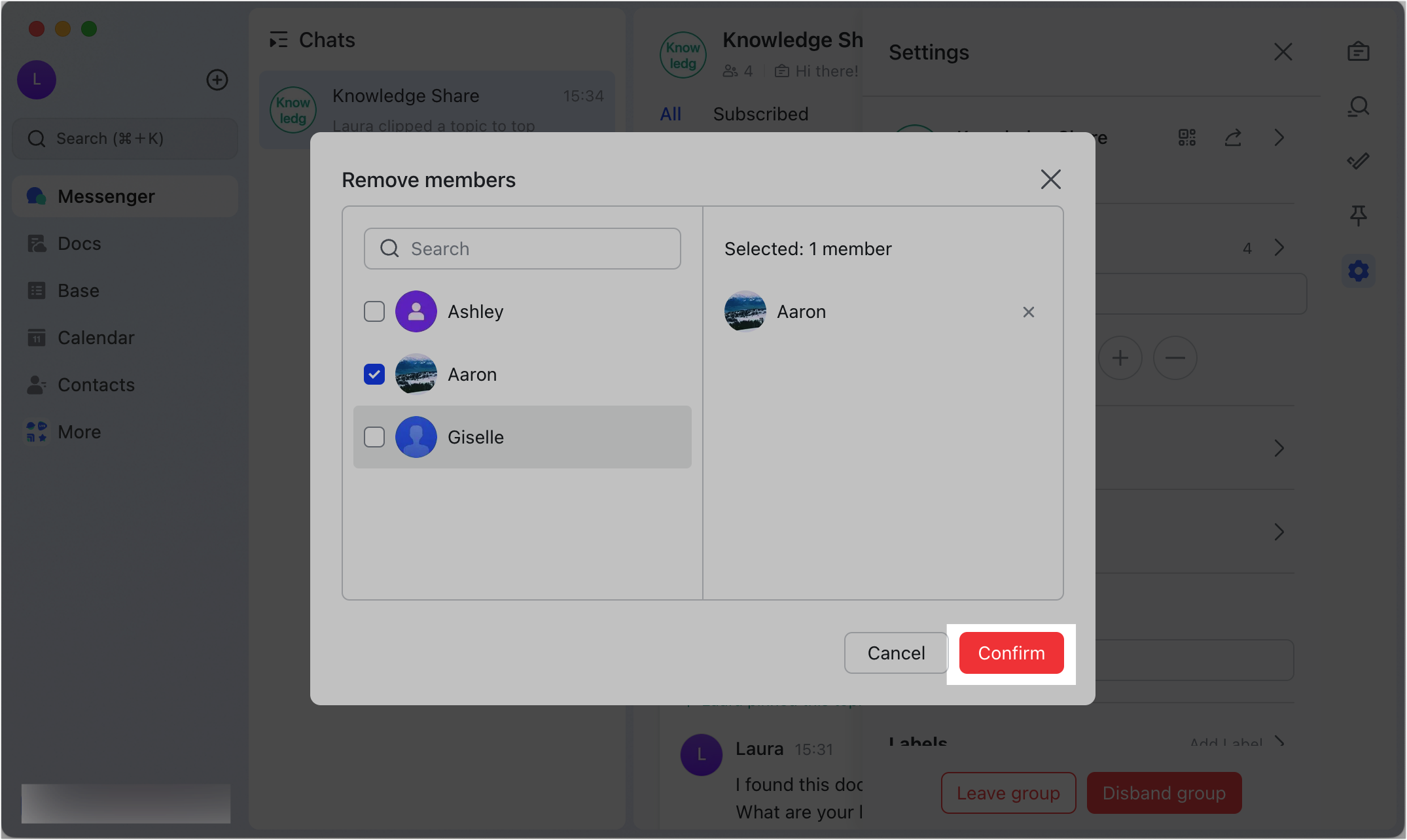This screenshot has width=1407, height=840.
Task: Click the share group icon
Action: (1233, 137)
